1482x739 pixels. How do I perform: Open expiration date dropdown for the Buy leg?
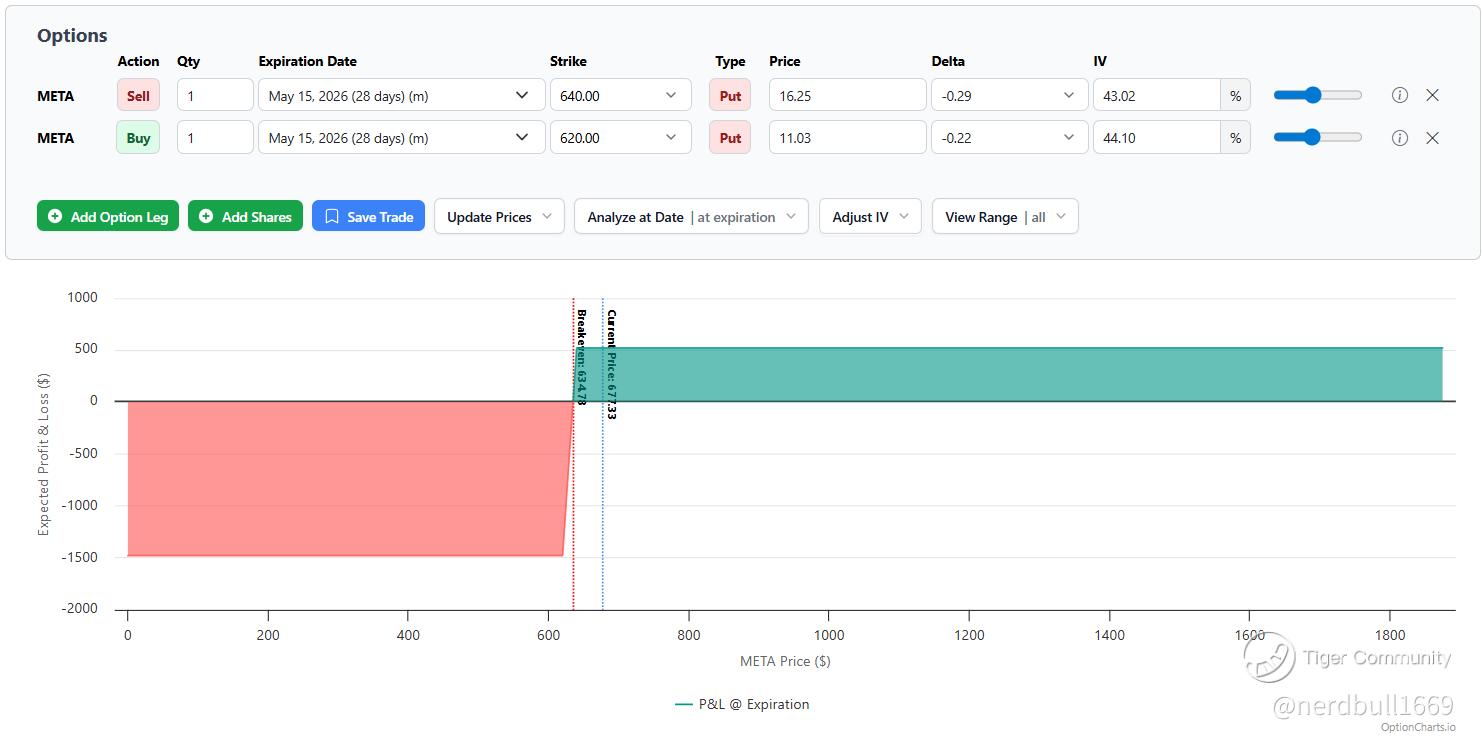402,138
